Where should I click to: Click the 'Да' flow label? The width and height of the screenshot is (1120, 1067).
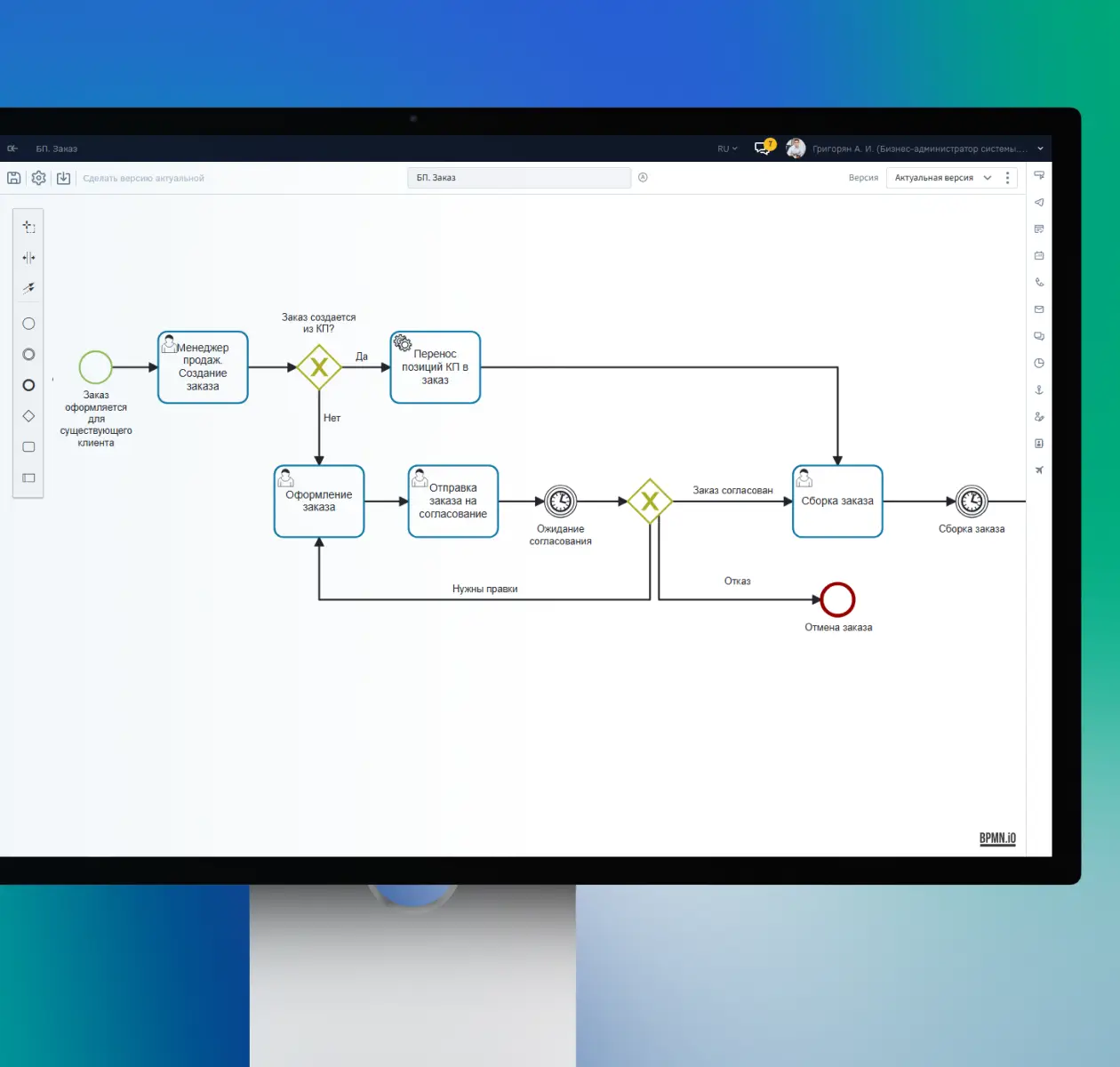(362, 357)
